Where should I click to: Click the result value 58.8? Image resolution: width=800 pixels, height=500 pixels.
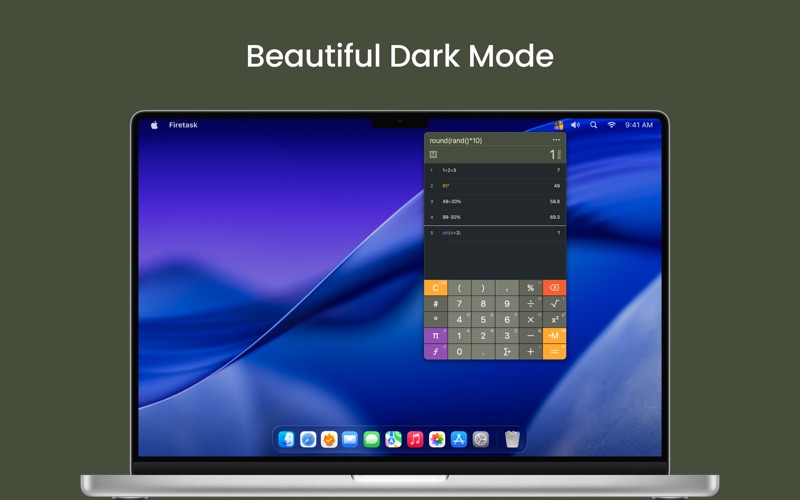coord(555,202)
